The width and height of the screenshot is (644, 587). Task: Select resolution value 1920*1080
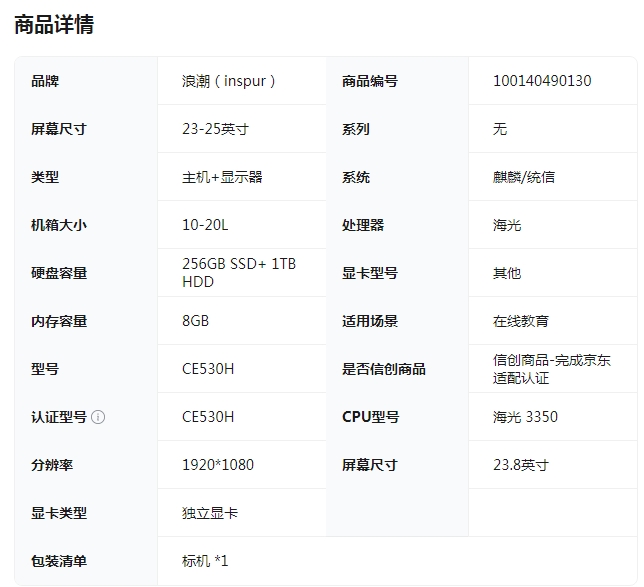pos(218,465)
